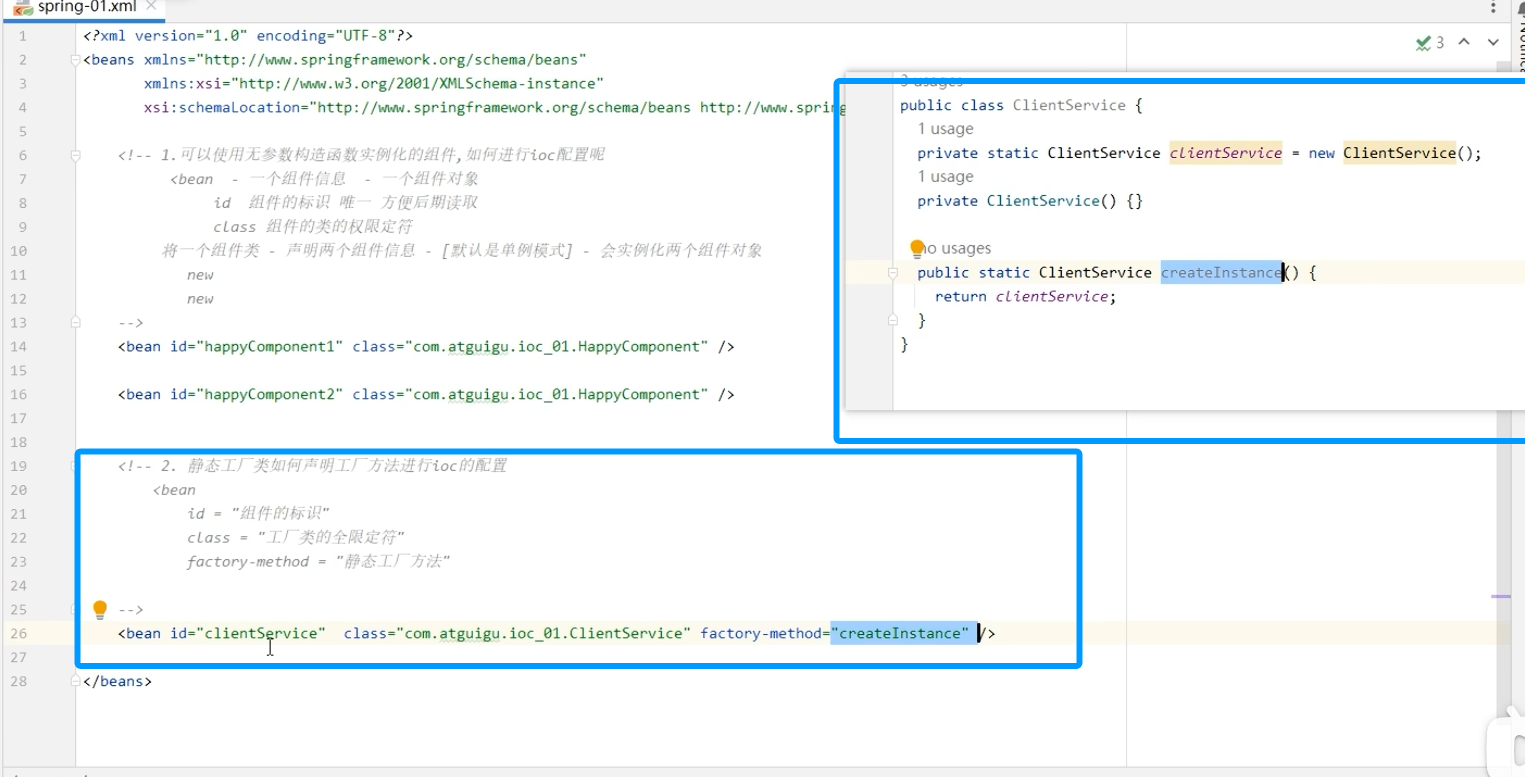
Task: Click 'public class ClientService' in the popup
Action: click(x=1013, y=106)
